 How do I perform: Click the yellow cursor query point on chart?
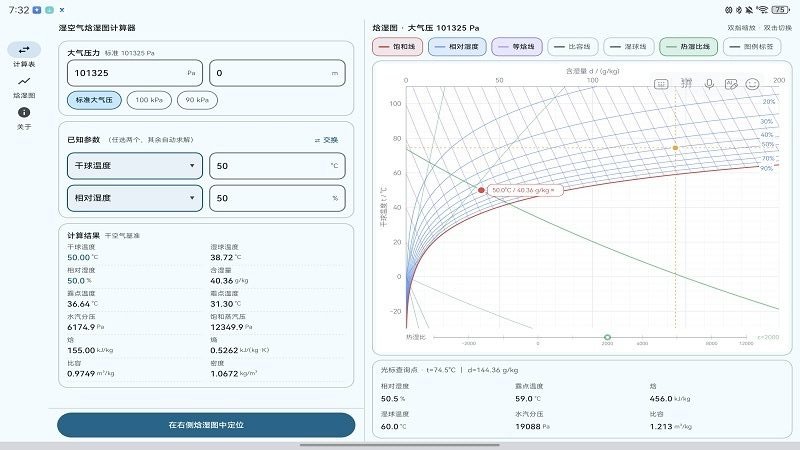tap(676, 148)
